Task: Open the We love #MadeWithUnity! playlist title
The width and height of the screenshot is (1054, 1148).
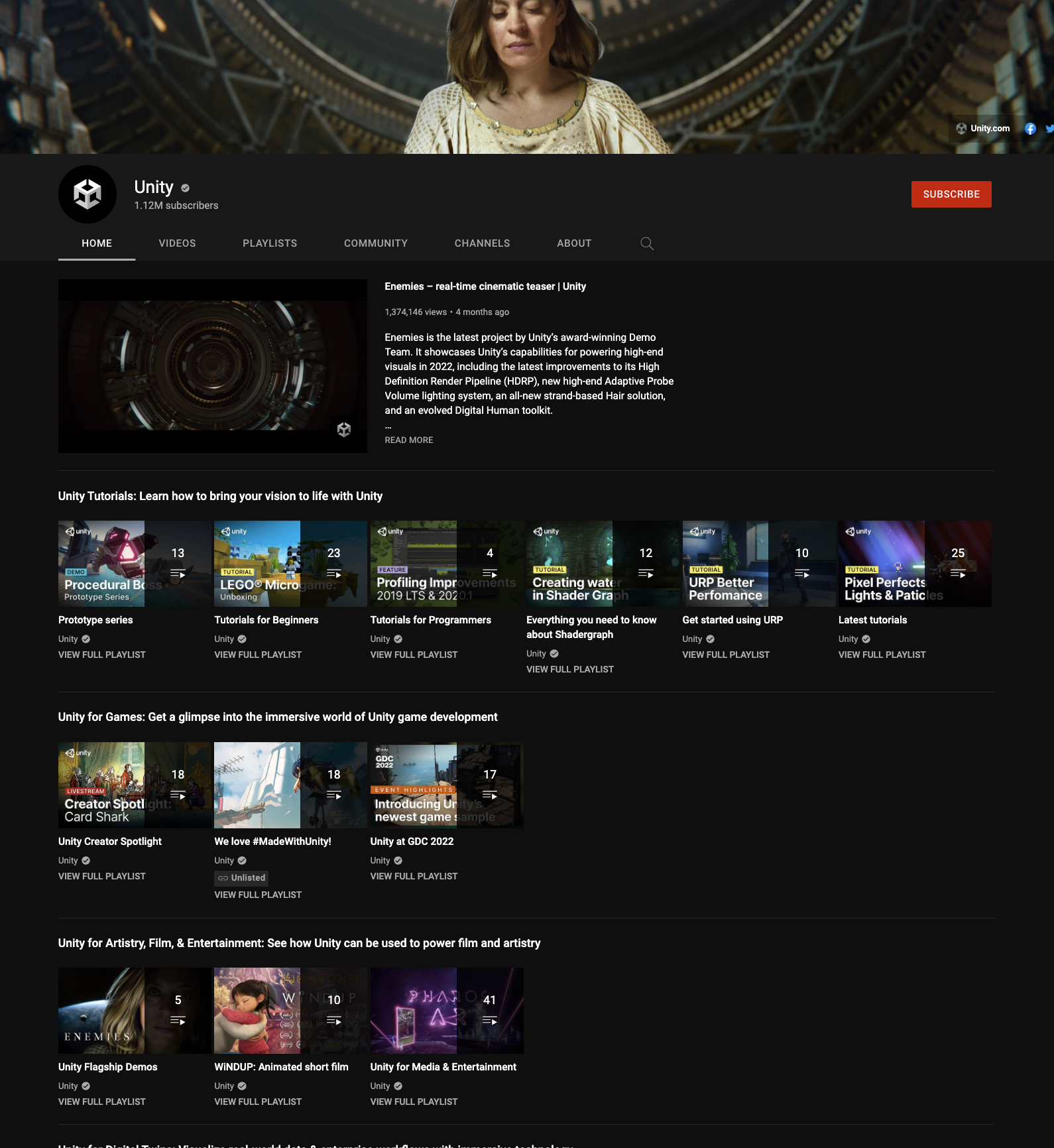Action: click(273, 842)
